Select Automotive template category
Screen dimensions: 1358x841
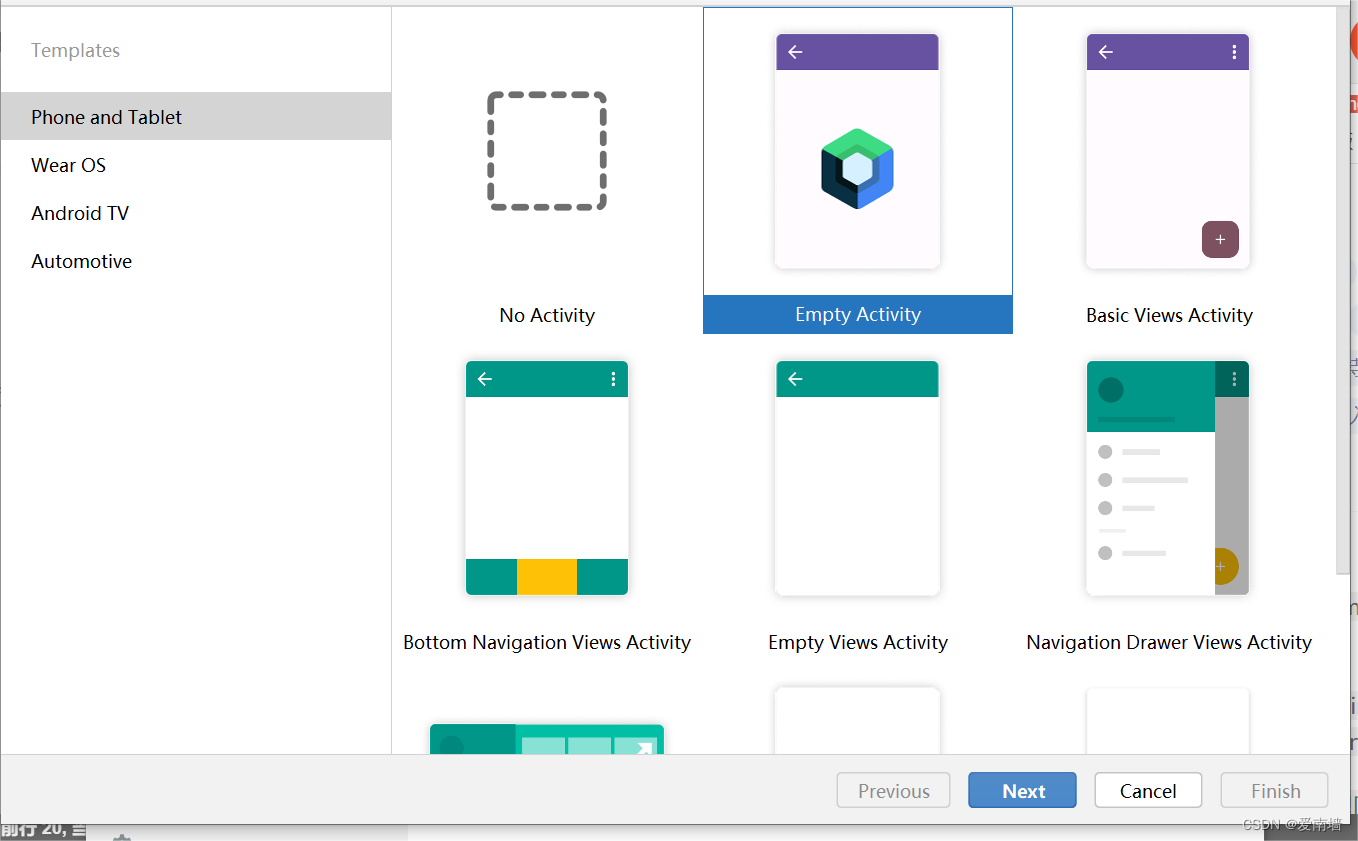pyautogui.click(x=196, y=261)
